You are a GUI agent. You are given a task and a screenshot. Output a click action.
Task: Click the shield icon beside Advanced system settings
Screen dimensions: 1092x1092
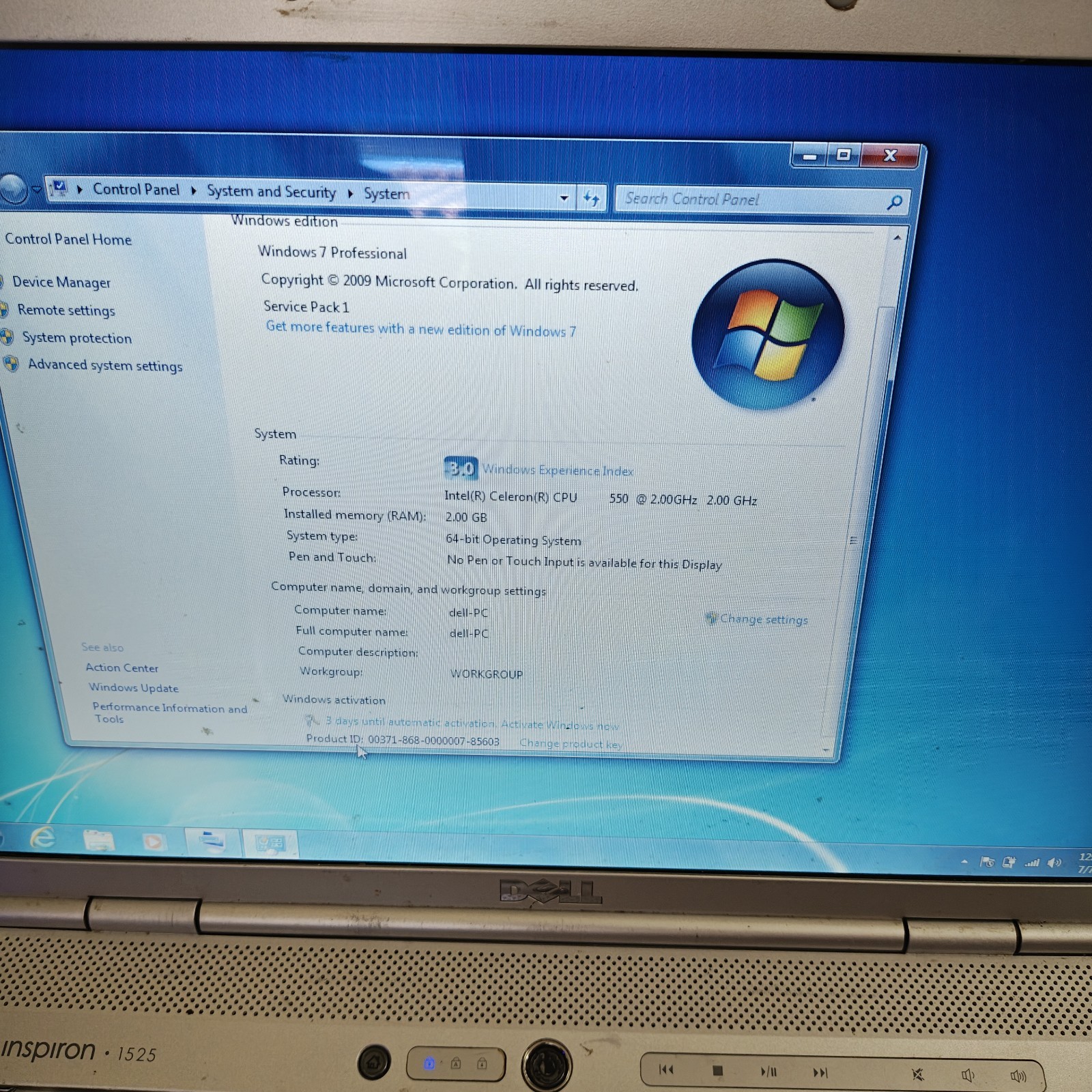[x=11, y=363]
